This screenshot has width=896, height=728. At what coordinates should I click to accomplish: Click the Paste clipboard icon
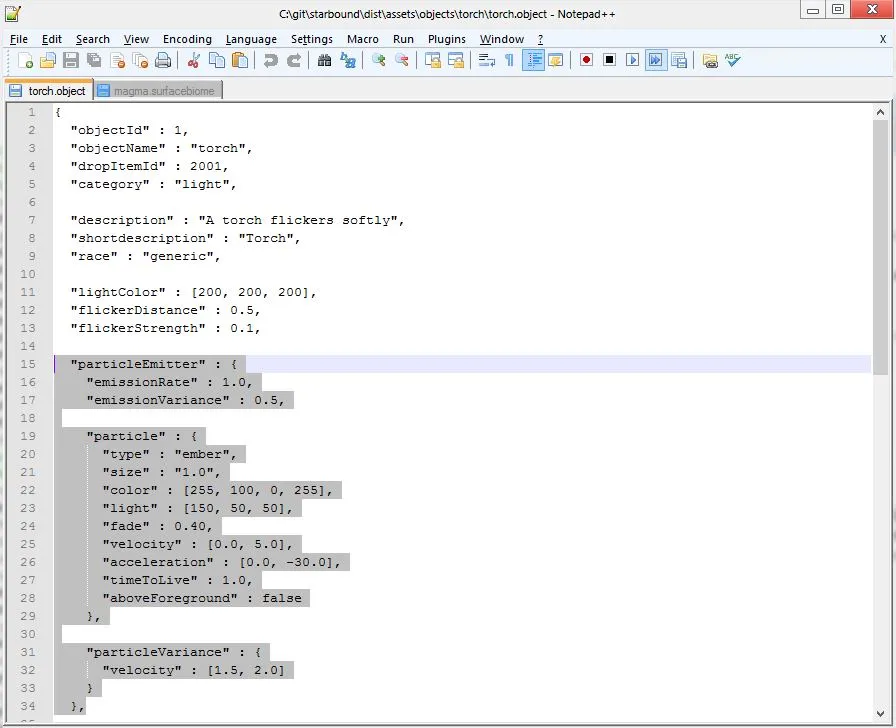pyautogui.click(x=240, y=60)
